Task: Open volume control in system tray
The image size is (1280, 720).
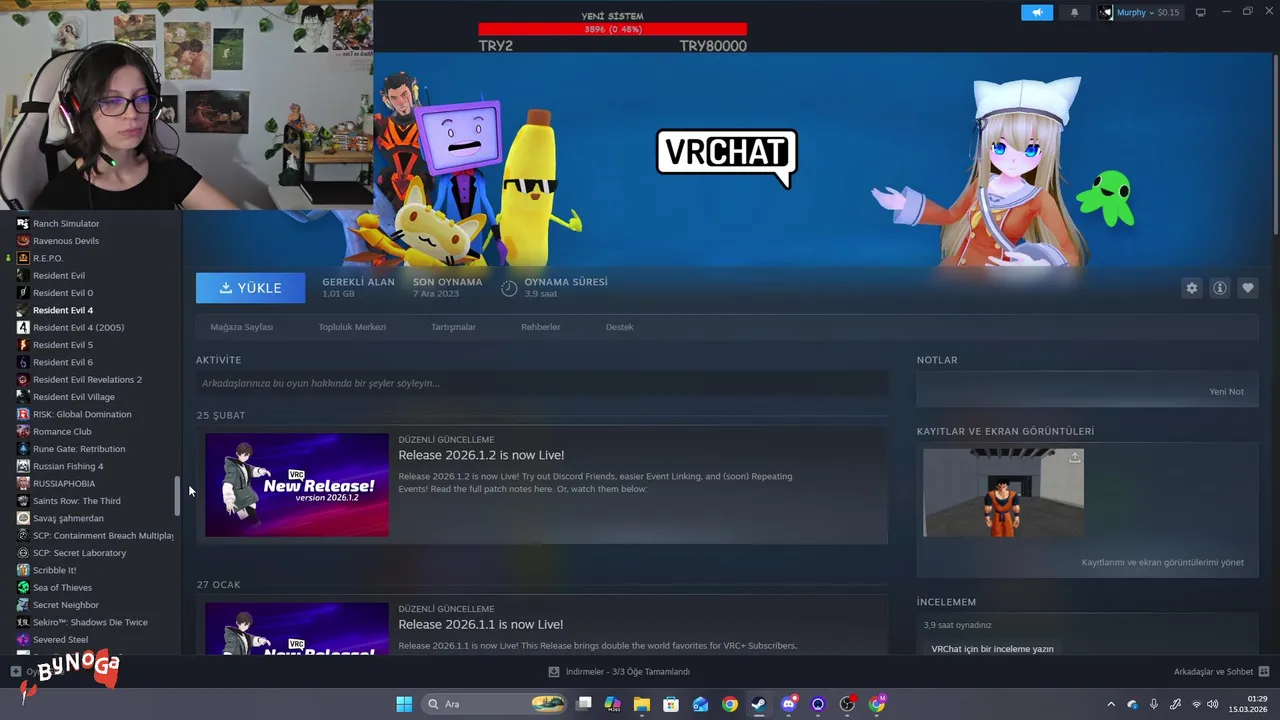Action: click(1212, 704)
